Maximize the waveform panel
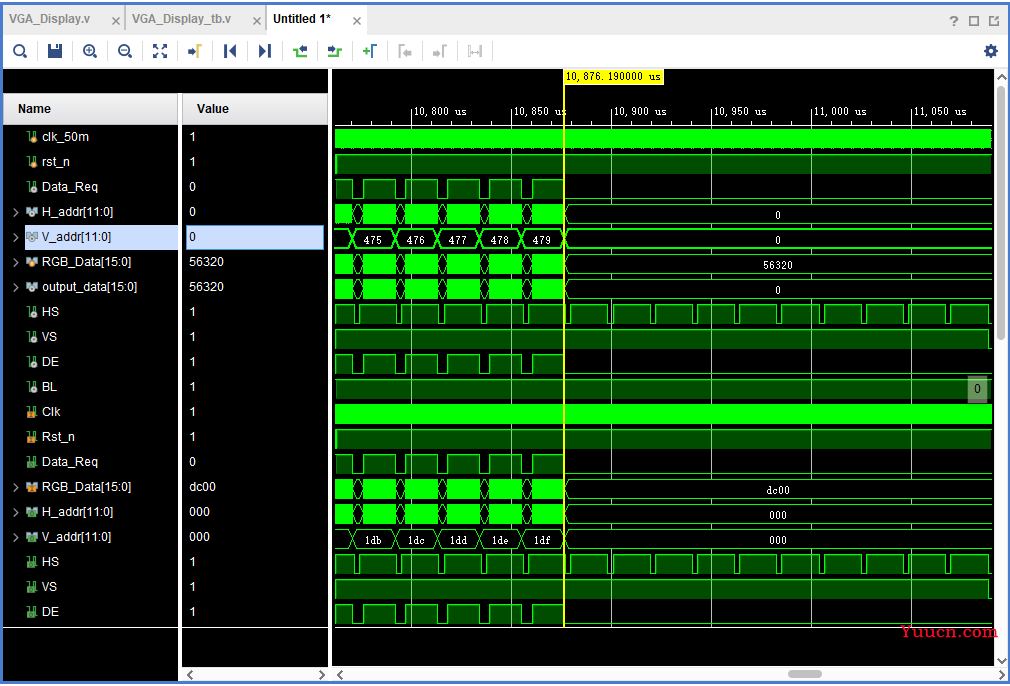This screenshot has height=686, width=1010. click(x=974, y=21)
